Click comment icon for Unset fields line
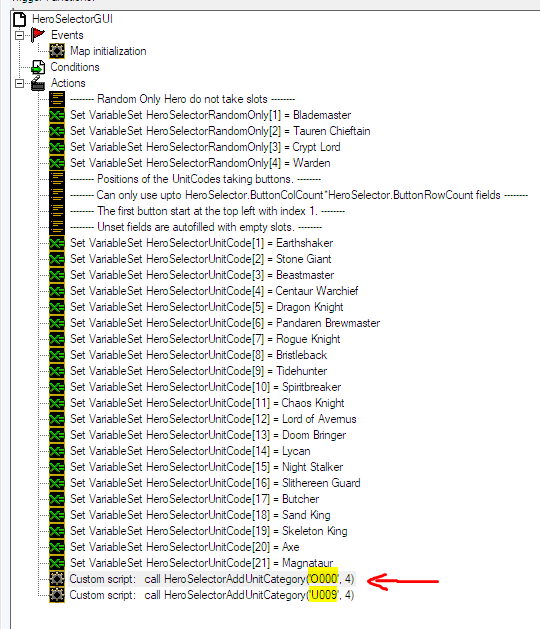Screen dimensions: 540x629 (x=57, y=227)
